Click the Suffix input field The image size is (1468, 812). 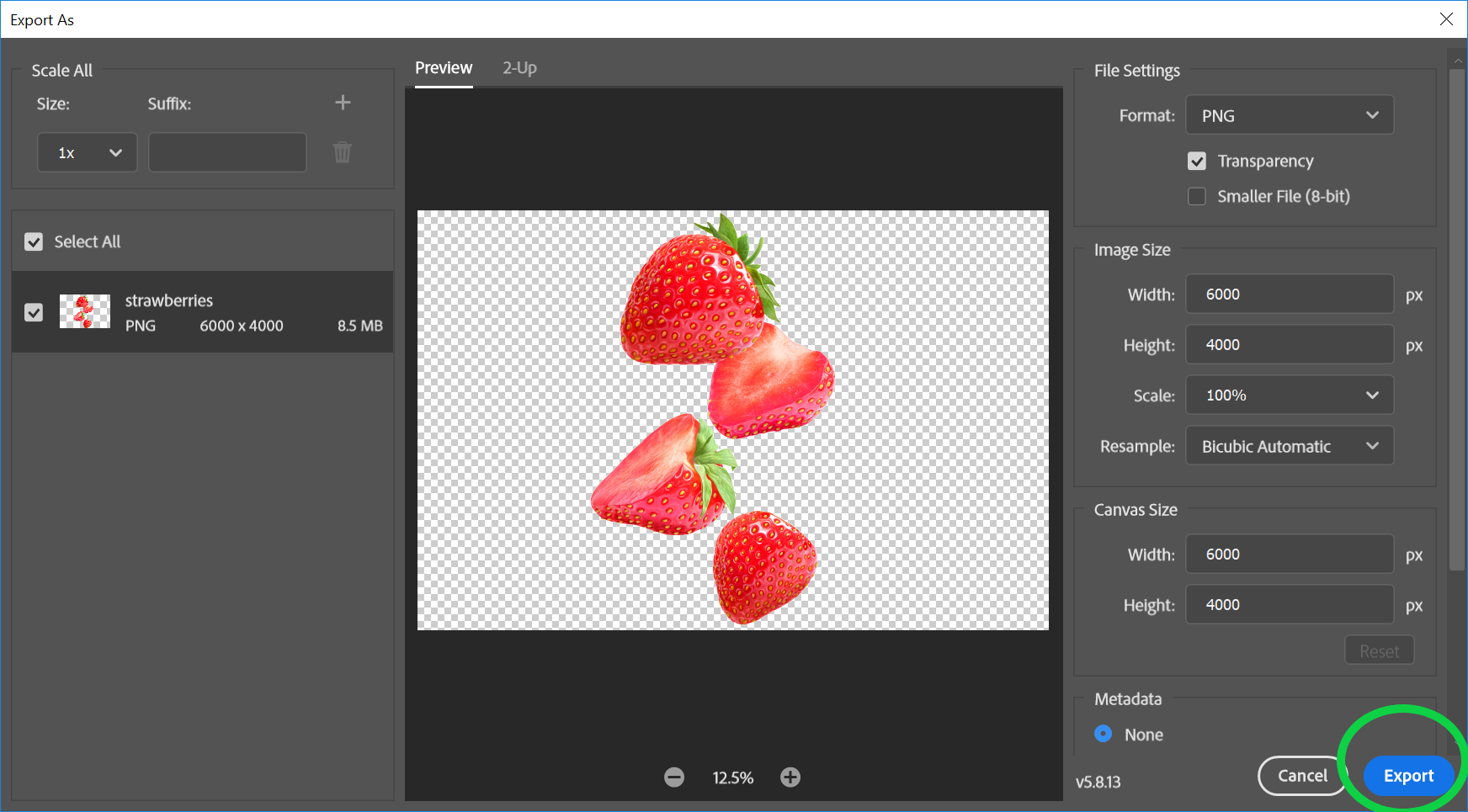click(x=227, y=152)
